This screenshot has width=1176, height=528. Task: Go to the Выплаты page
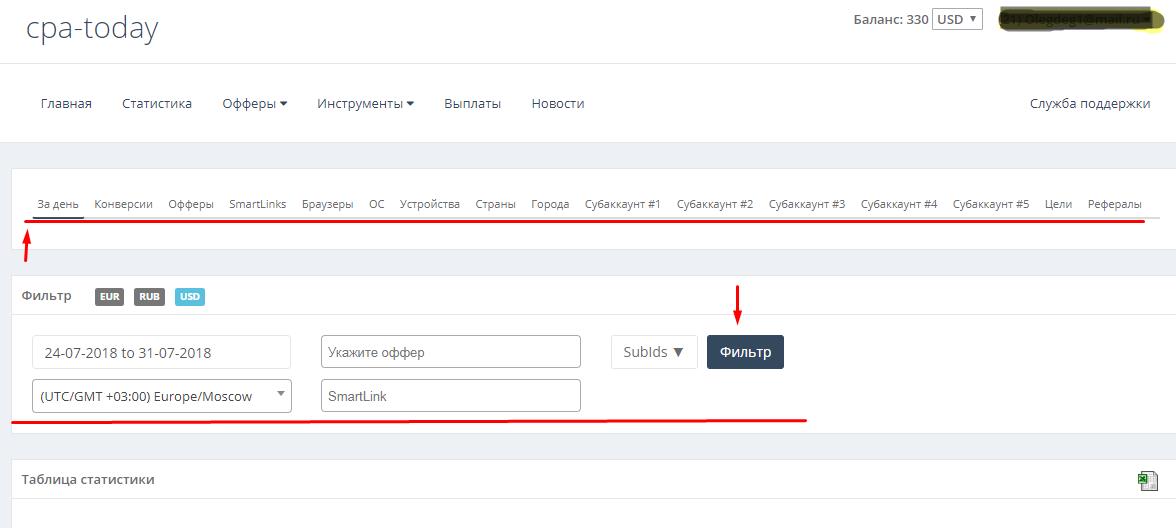point(472,103)
